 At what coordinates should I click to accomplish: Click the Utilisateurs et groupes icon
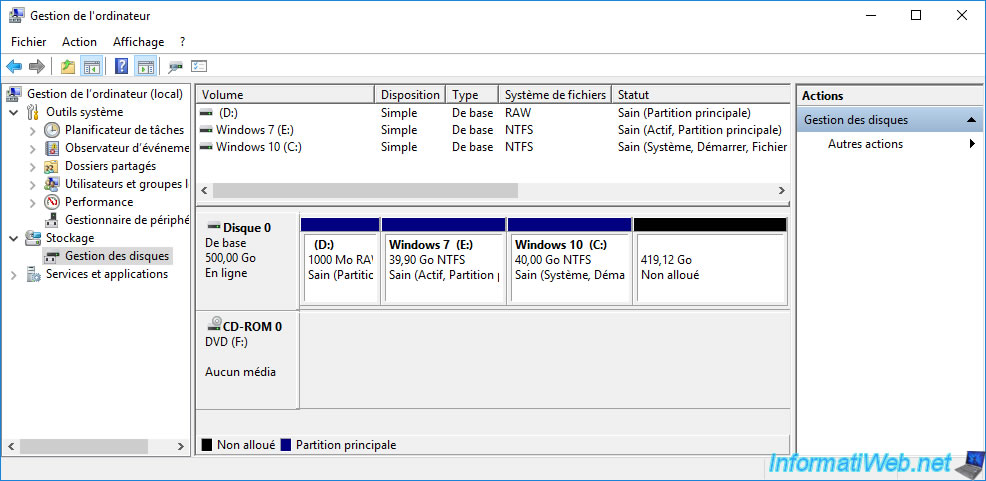(52, 184)
